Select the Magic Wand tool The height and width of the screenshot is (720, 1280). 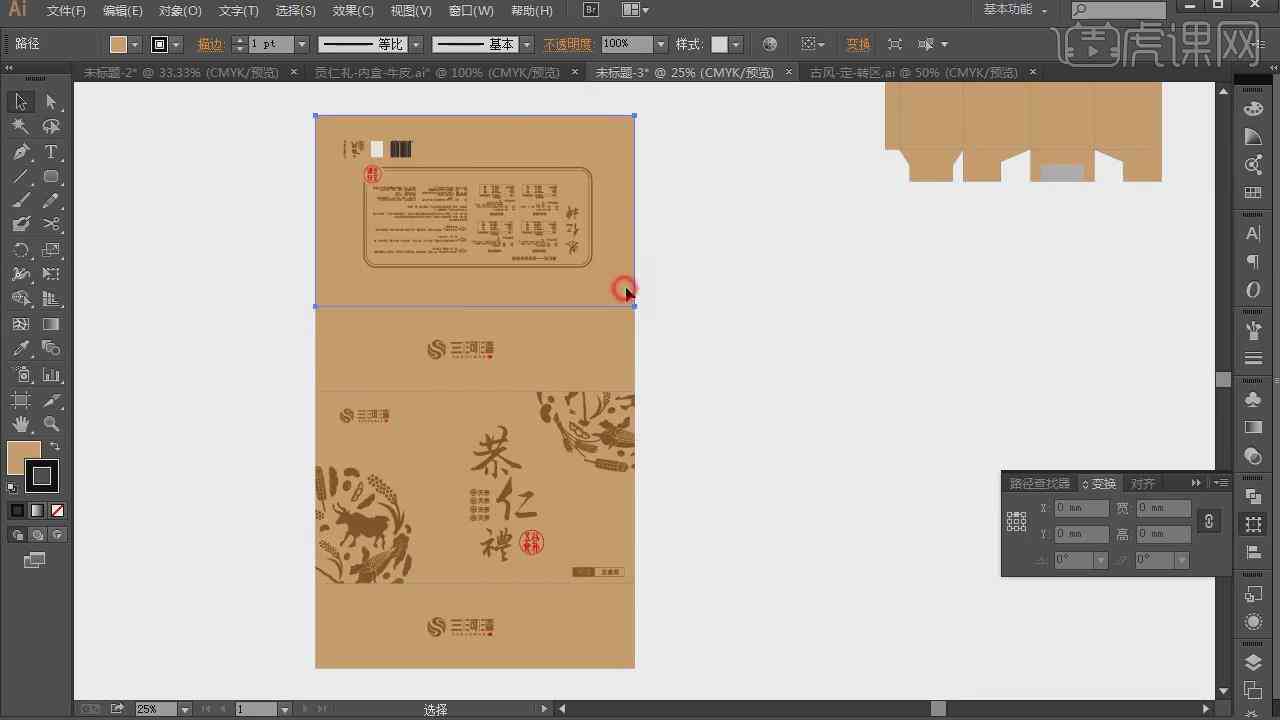[x=20, y=127]
